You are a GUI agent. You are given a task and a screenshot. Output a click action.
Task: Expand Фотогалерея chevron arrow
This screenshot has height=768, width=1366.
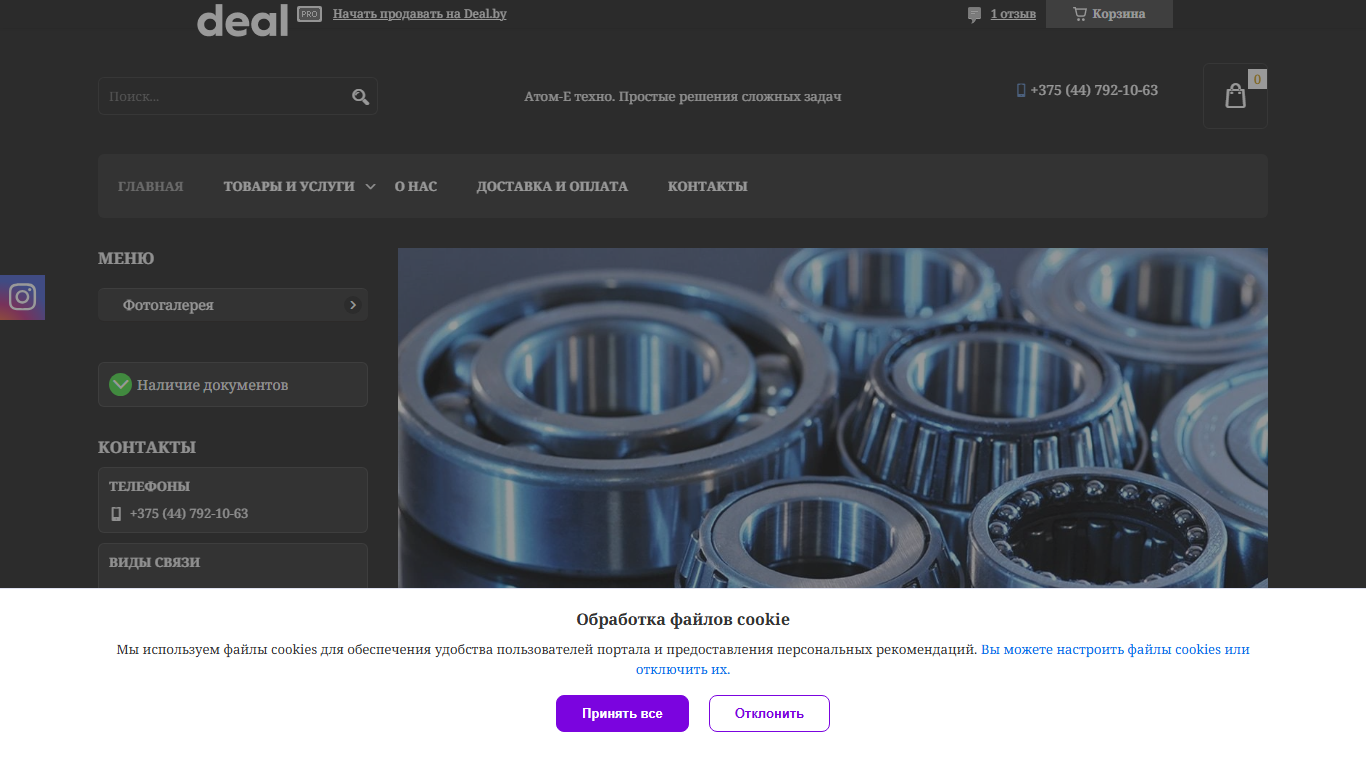click(352, 305)
